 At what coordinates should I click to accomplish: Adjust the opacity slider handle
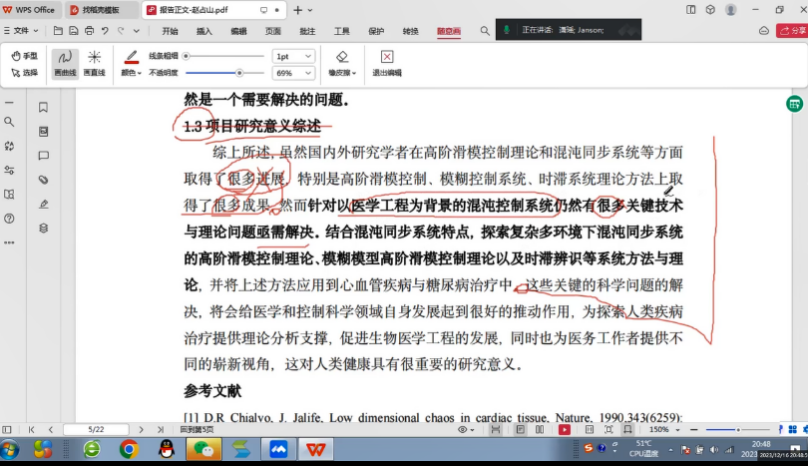239,73
